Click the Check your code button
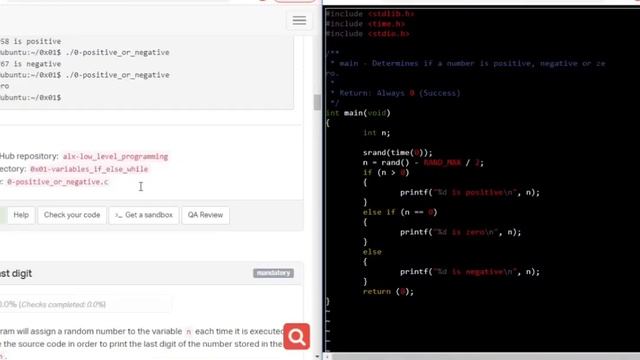Screen dimensions: 640x360 [x=72, y=215]
